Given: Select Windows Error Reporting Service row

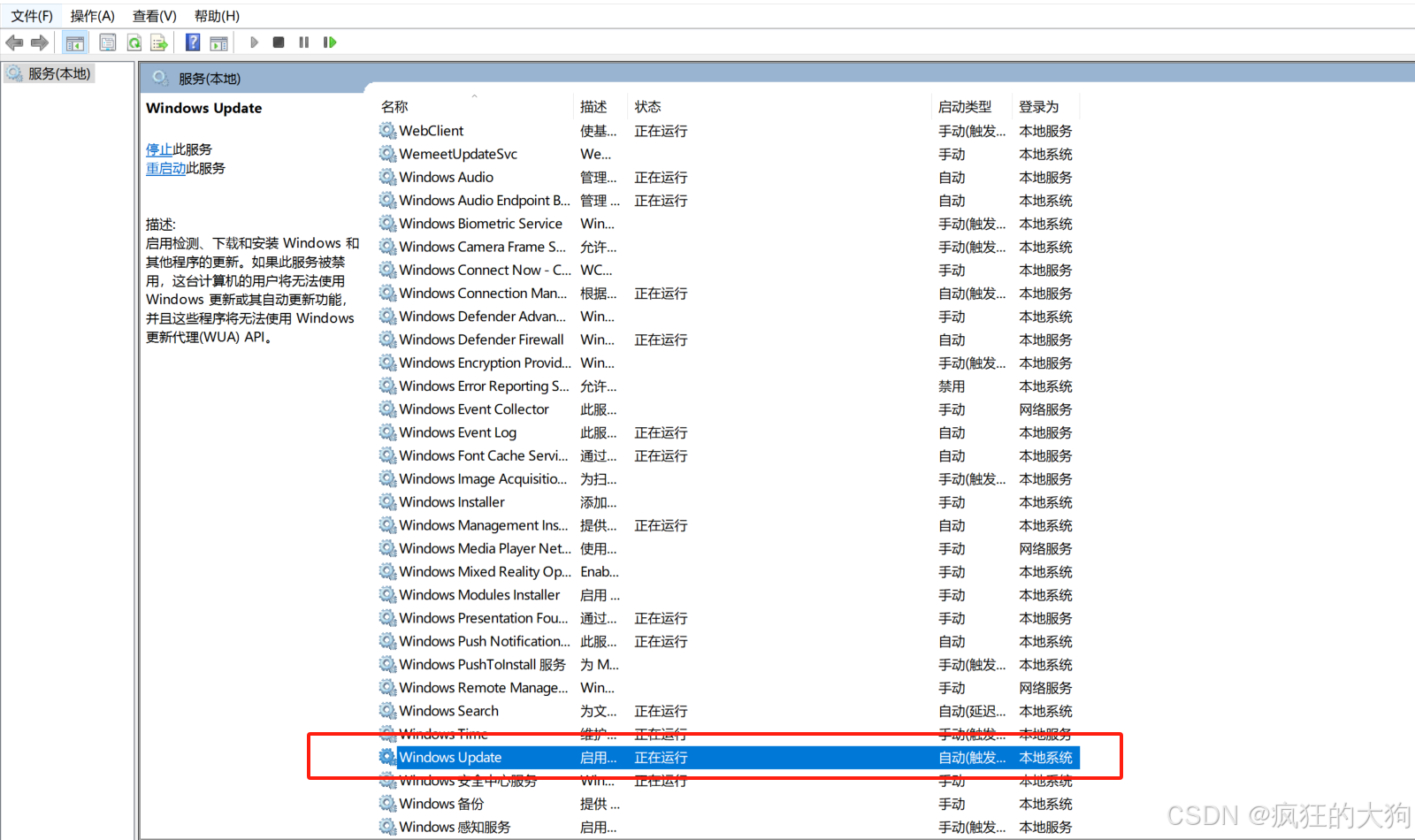Looking at the screenshot, I should click(x=729, y=386).
